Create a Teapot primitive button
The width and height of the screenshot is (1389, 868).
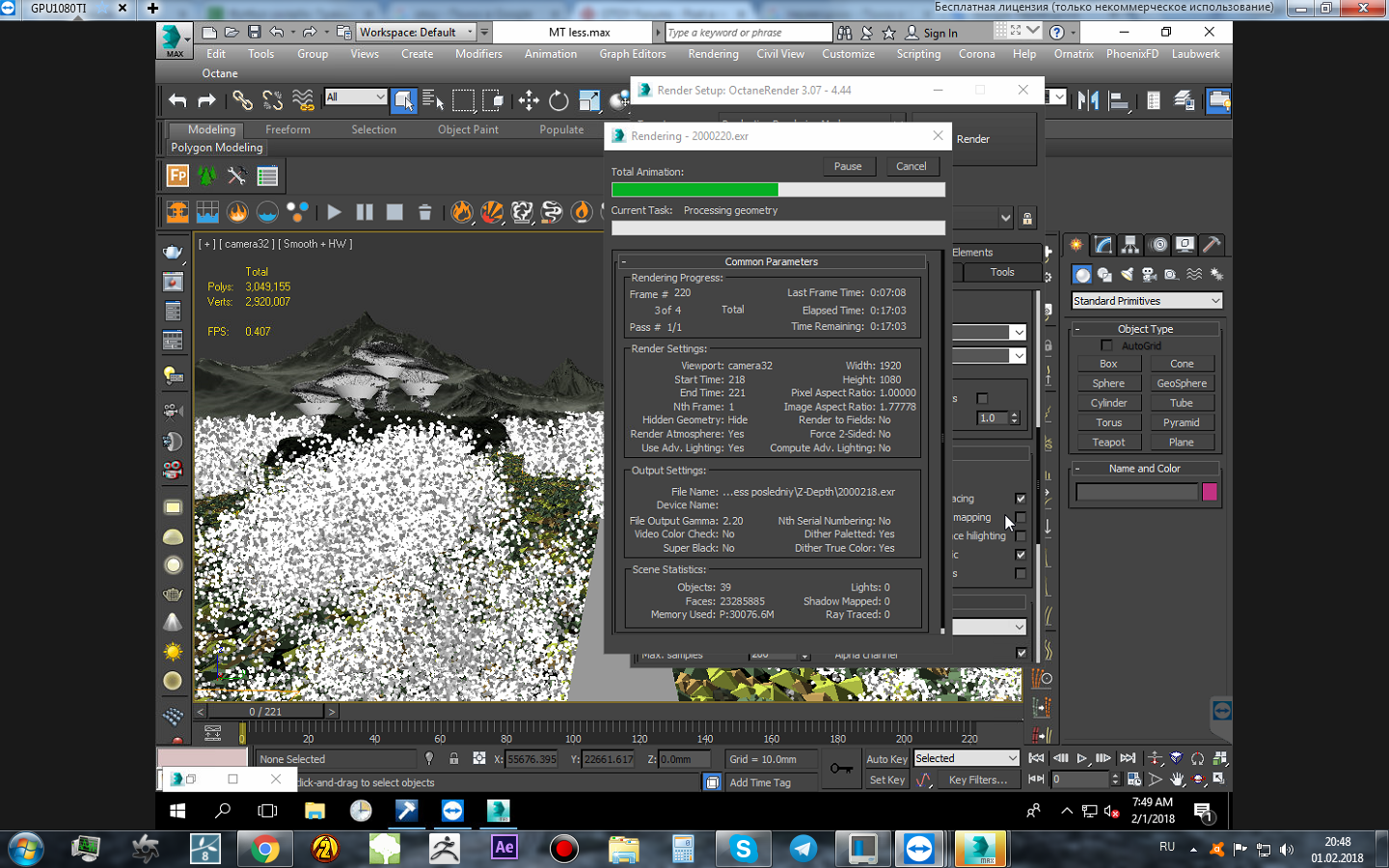pos(1108,443)
